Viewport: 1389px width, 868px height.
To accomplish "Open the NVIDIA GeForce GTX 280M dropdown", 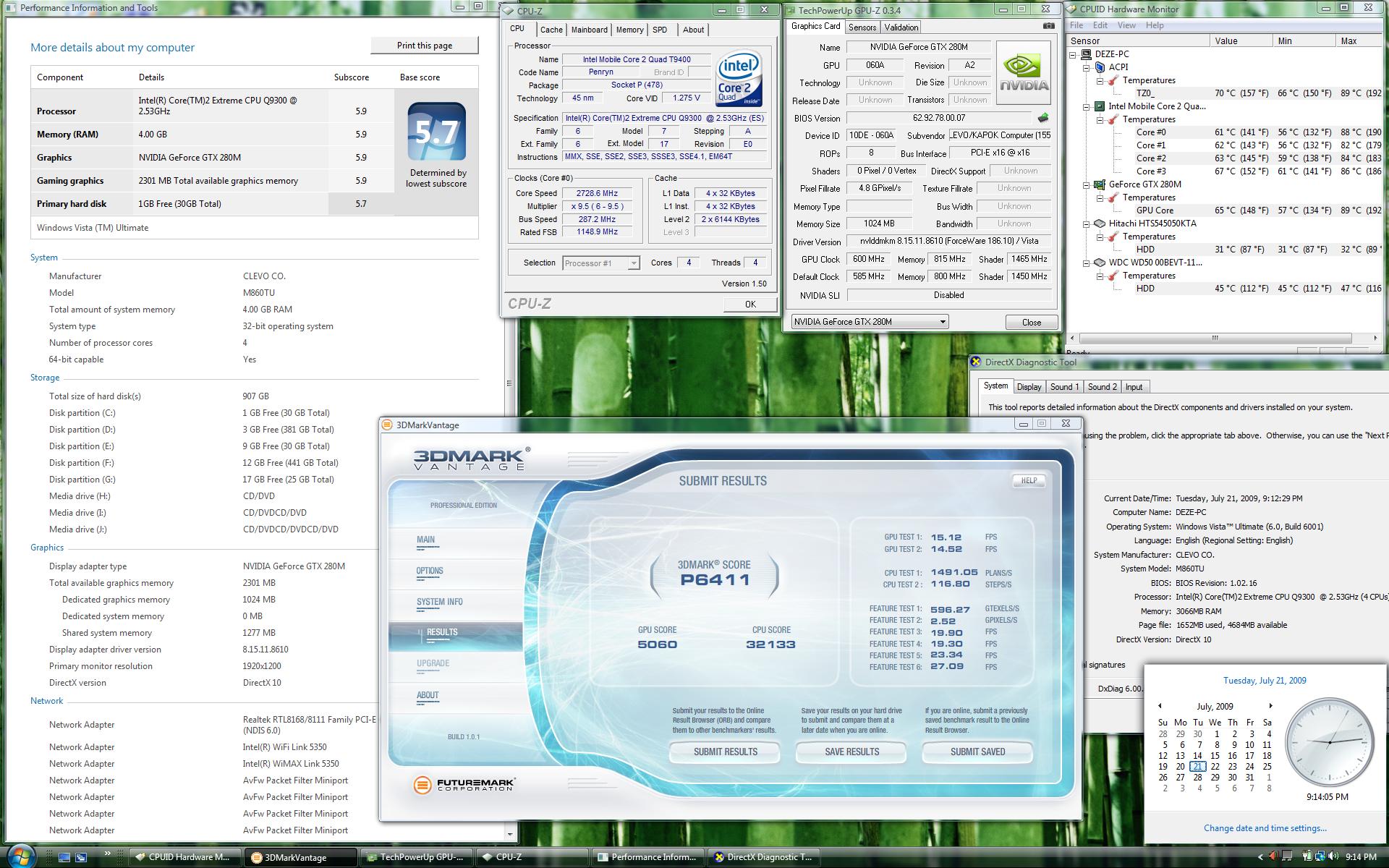I will [x=942, y=322].
